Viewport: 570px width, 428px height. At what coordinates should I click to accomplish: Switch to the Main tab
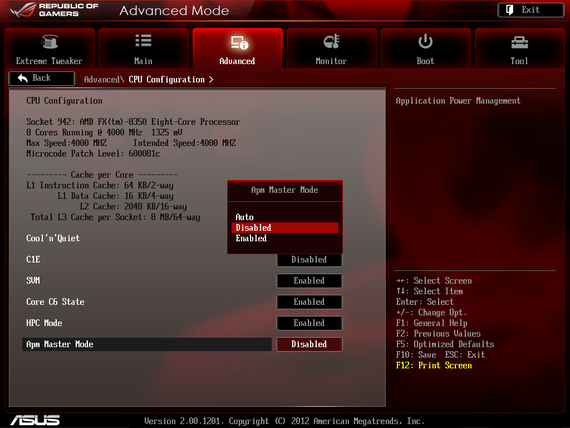(143, 48)
